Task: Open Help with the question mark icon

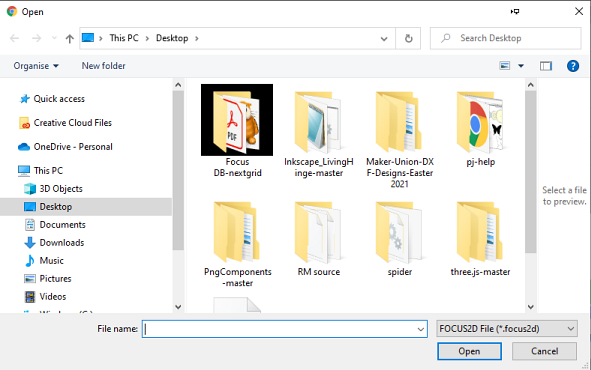Action: (x=573, y=66)
